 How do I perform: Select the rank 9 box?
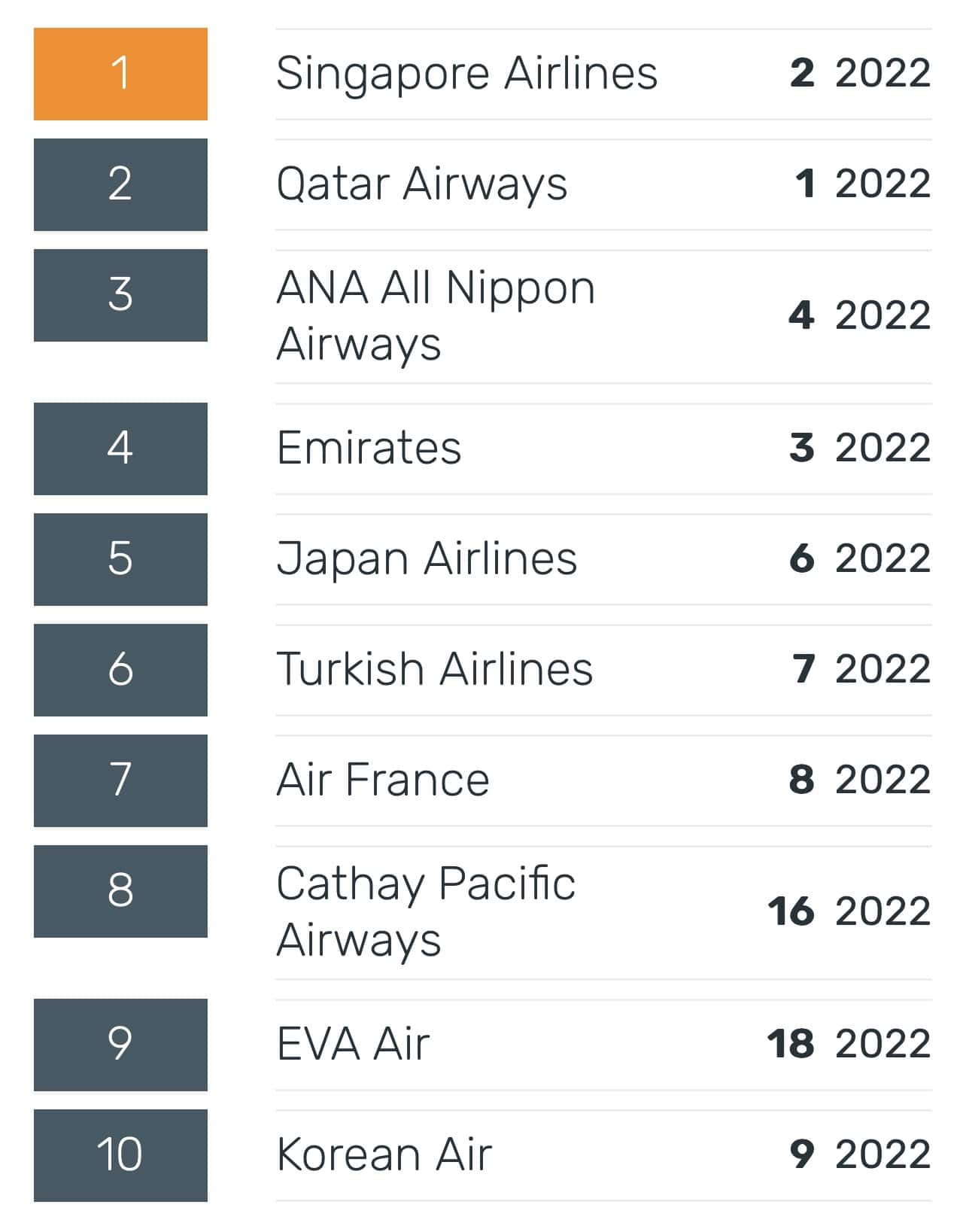120,1045
